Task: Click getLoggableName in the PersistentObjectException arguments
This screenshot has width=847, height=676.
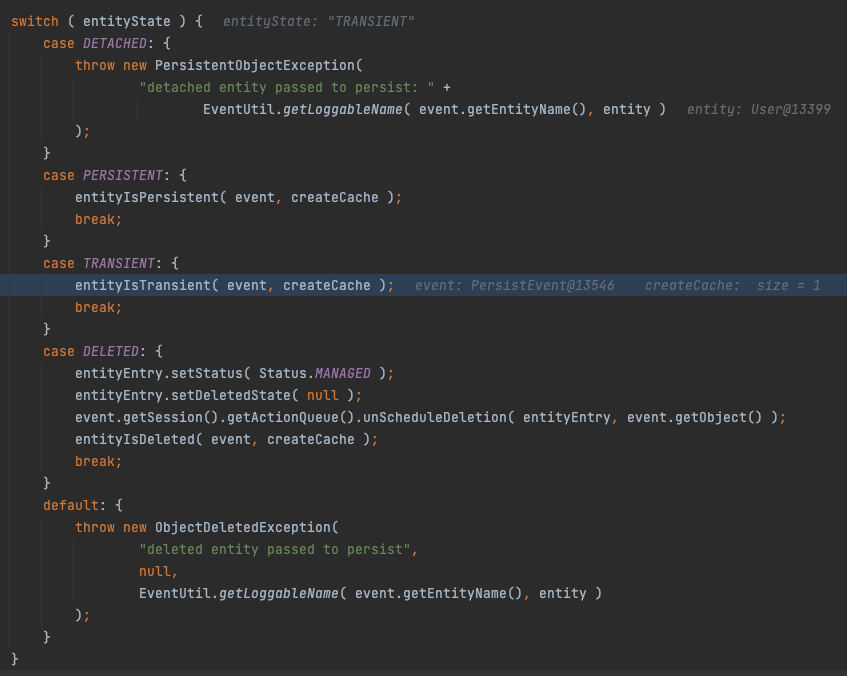Action: 342,109
